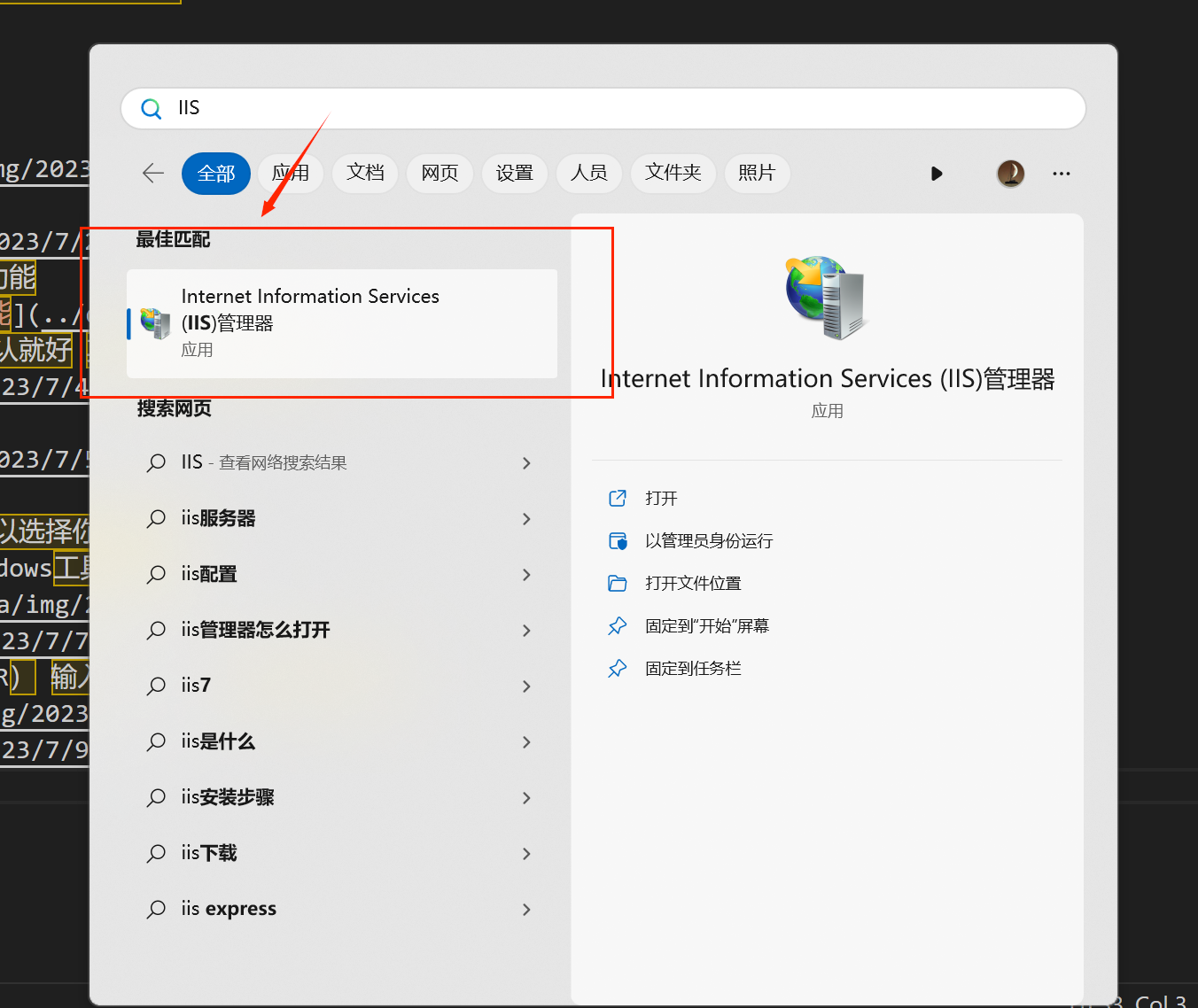The image size is (1198, 1008).
Task: Select the 应用 filter tab
Action: [291, 173]
